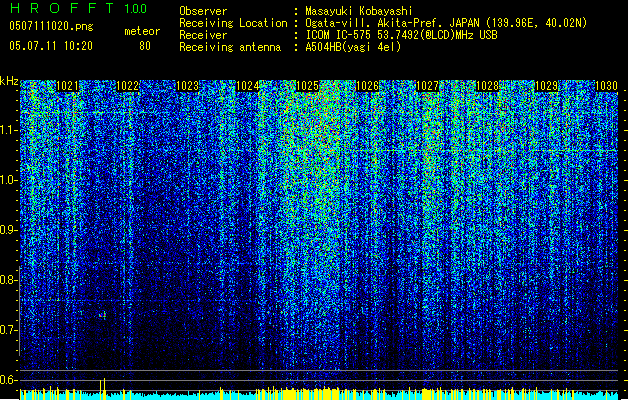Click the Receiver label

[203, 35]
